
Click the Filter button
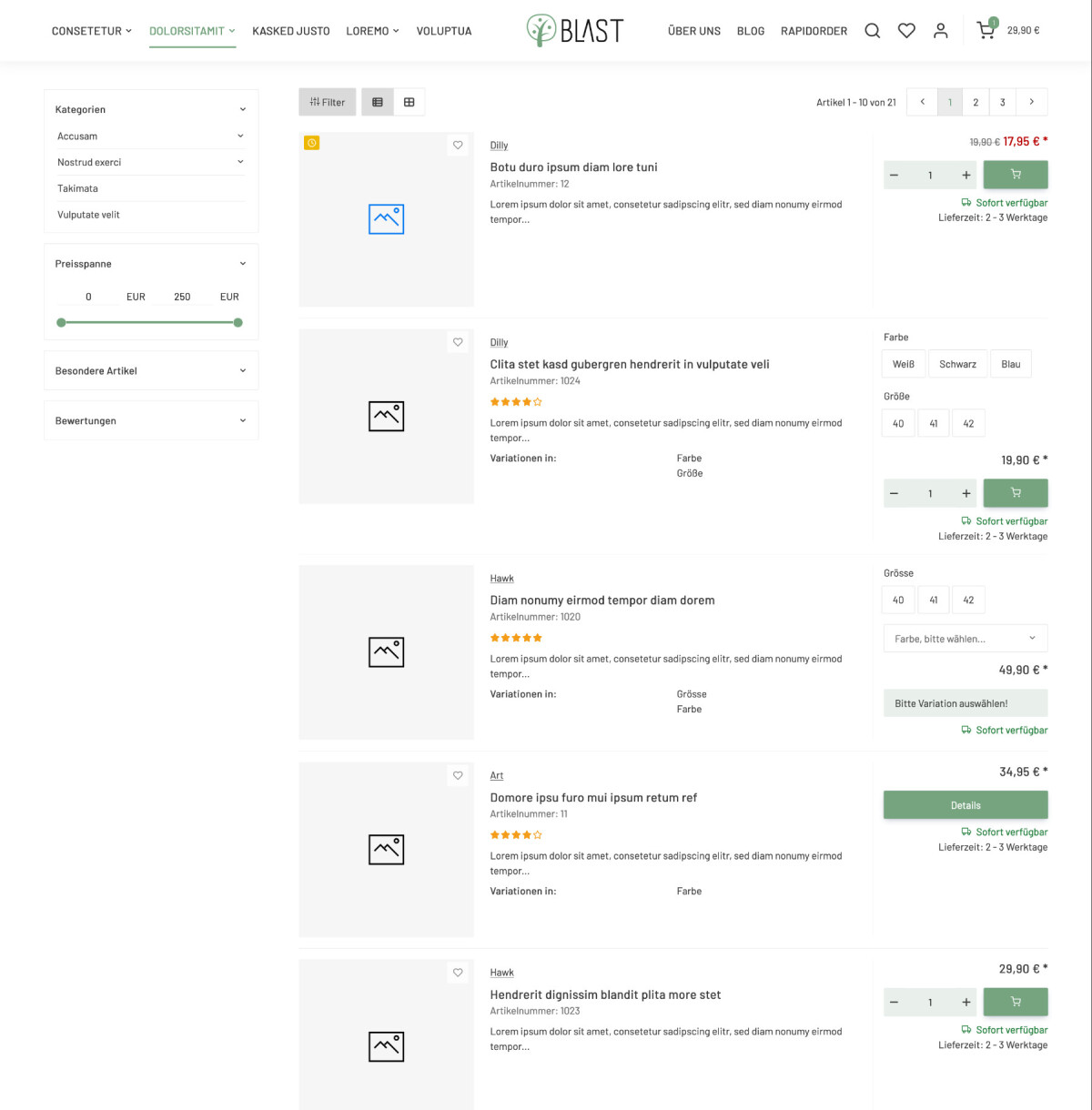(x=328, y=102)
